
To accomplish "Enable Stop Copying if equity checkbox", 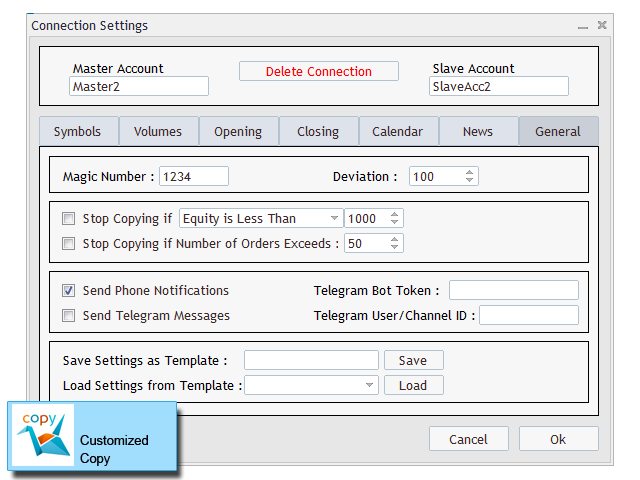I will tap(68, 218).
